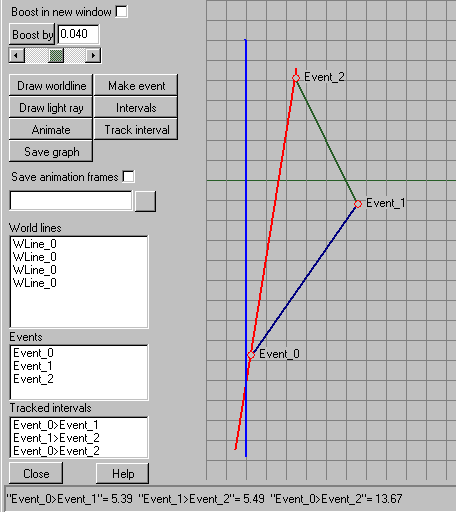Click the Make event button
456x512 pixels.
click(x=136, y=86)
